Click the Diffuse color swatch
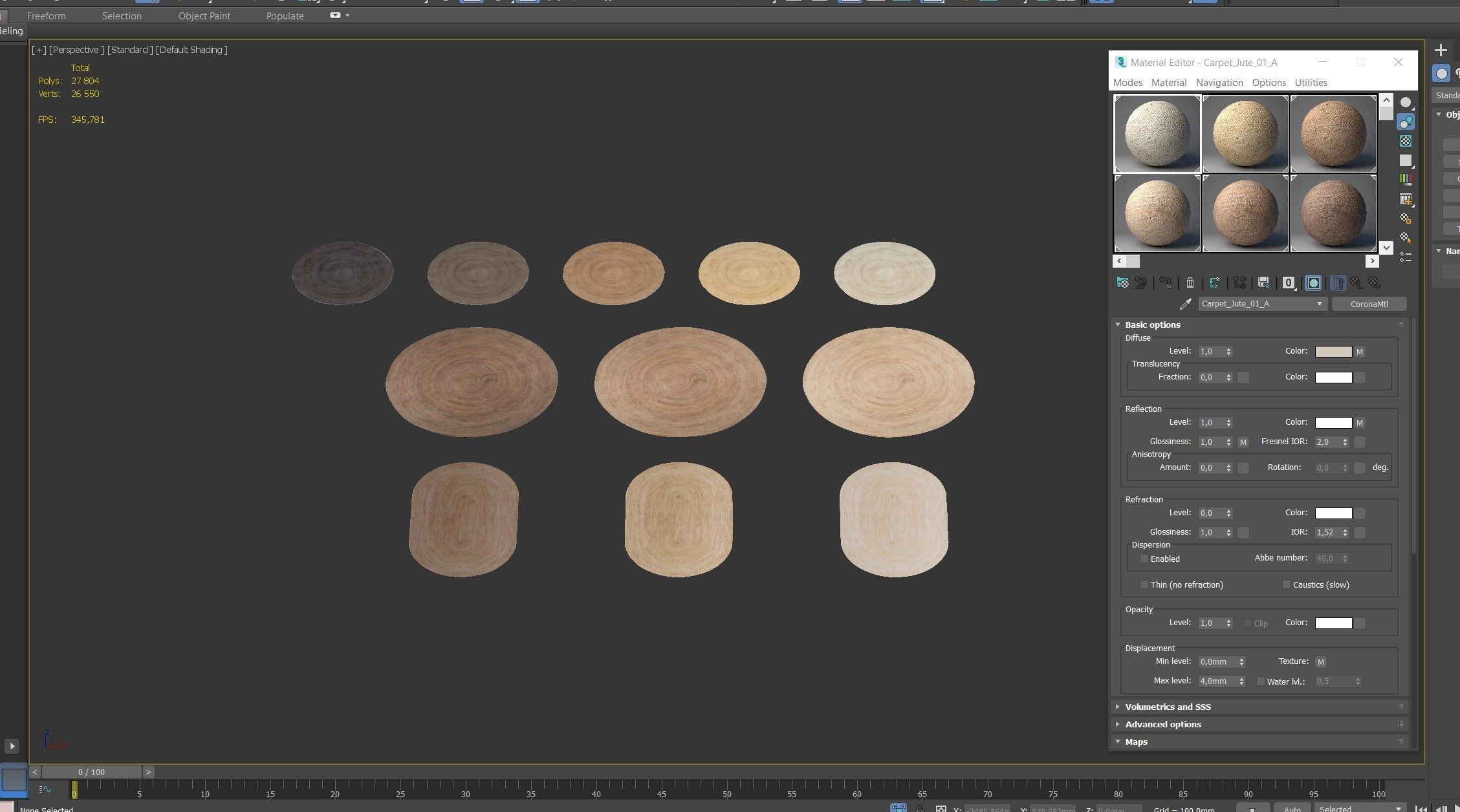Image resolution: width=1460 pixels, height=812 pixels. coord(1333,352)
